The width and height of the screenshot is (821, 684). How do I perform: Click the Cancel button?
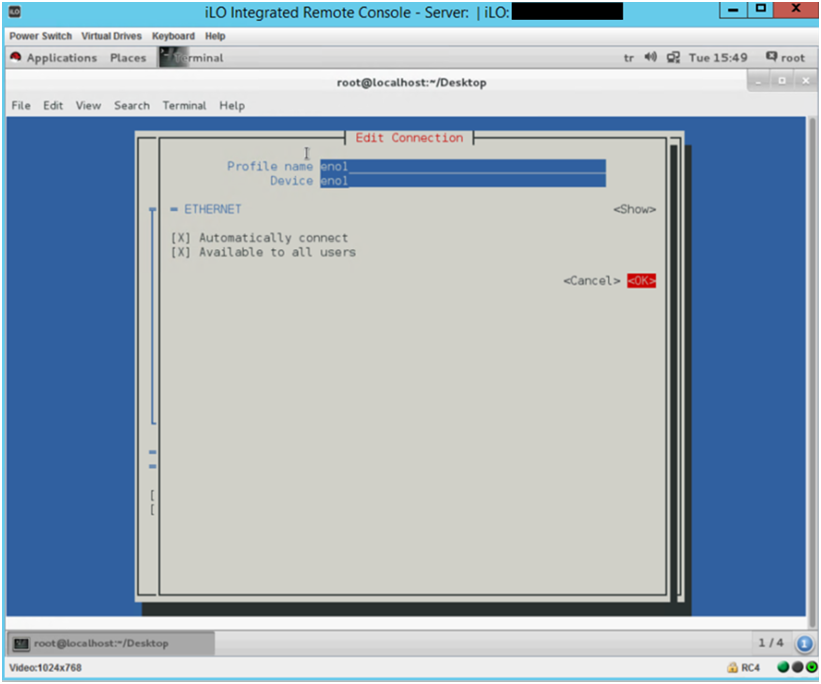click(x=592, y=281)
